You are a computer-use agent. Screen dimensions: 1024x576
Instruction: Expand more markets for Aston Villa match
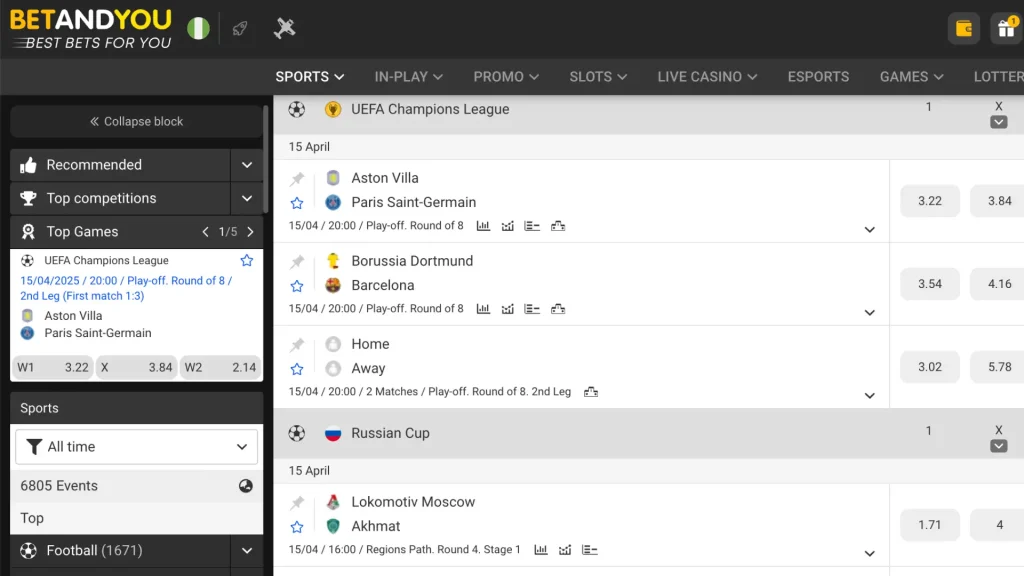coord(869,230)
